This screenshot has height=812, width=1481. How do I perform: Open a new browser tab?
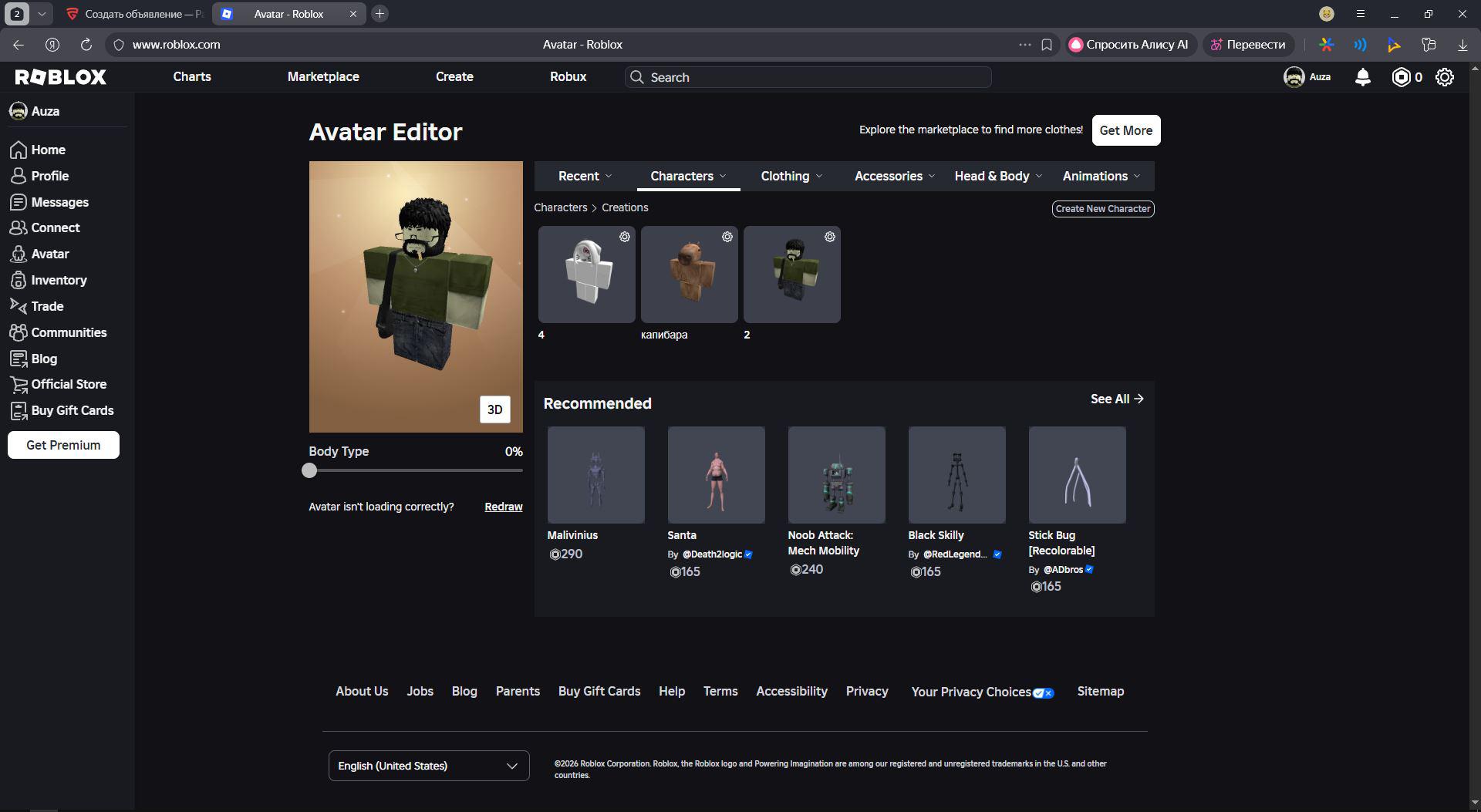pyautogui.click(x=380, y=14)
